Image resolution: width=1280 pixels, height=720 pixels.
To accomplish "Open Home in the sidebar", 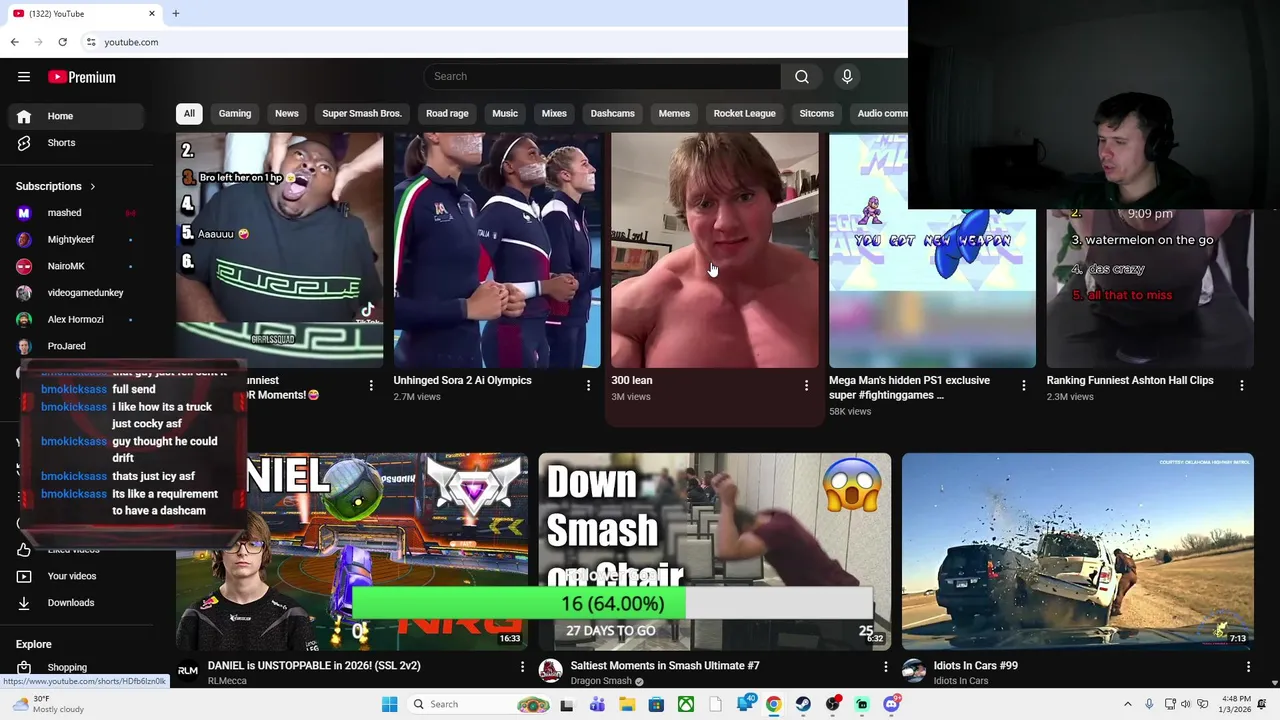I will [76, 116].
